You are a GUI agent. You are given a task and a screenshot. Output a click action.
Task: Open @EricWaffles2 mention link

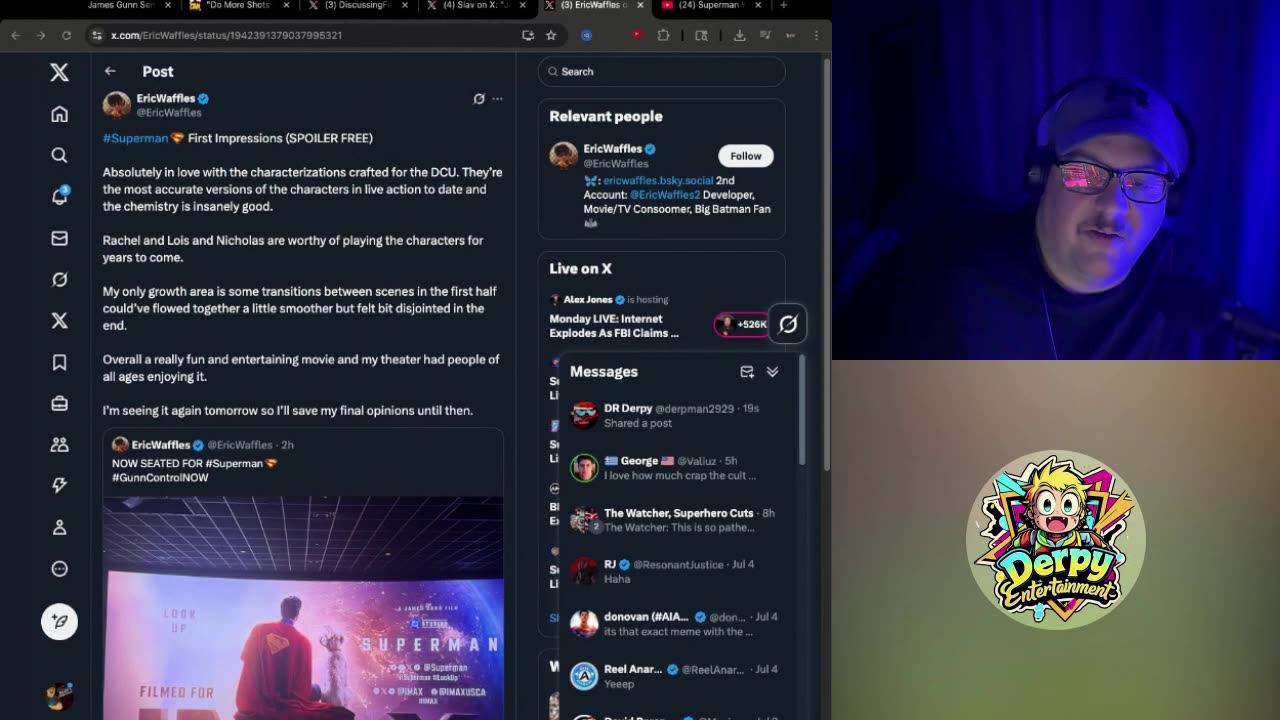tap(665, 195)
